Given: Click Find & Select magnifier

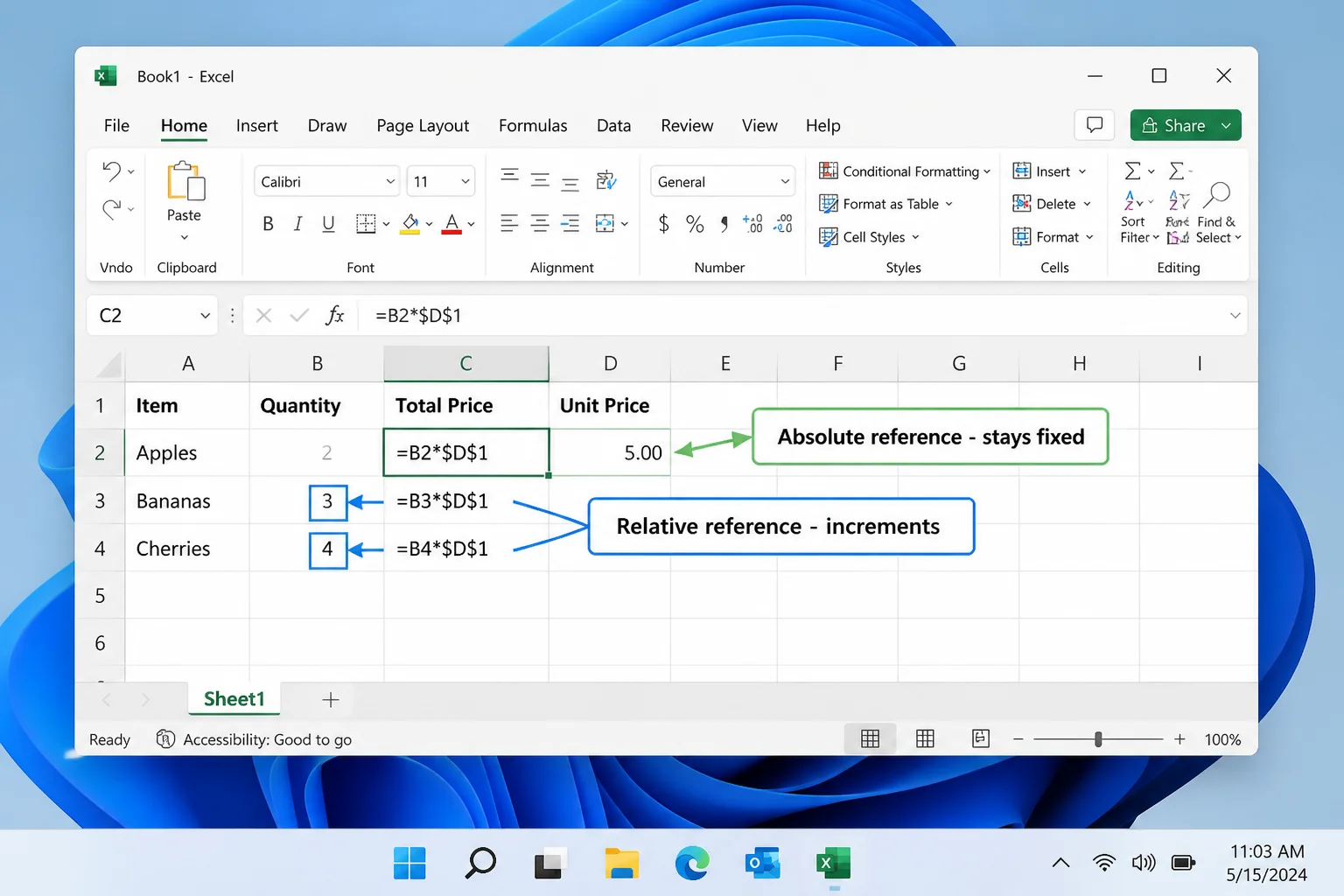Looking at the screenshot, I should click(1217, 196).
